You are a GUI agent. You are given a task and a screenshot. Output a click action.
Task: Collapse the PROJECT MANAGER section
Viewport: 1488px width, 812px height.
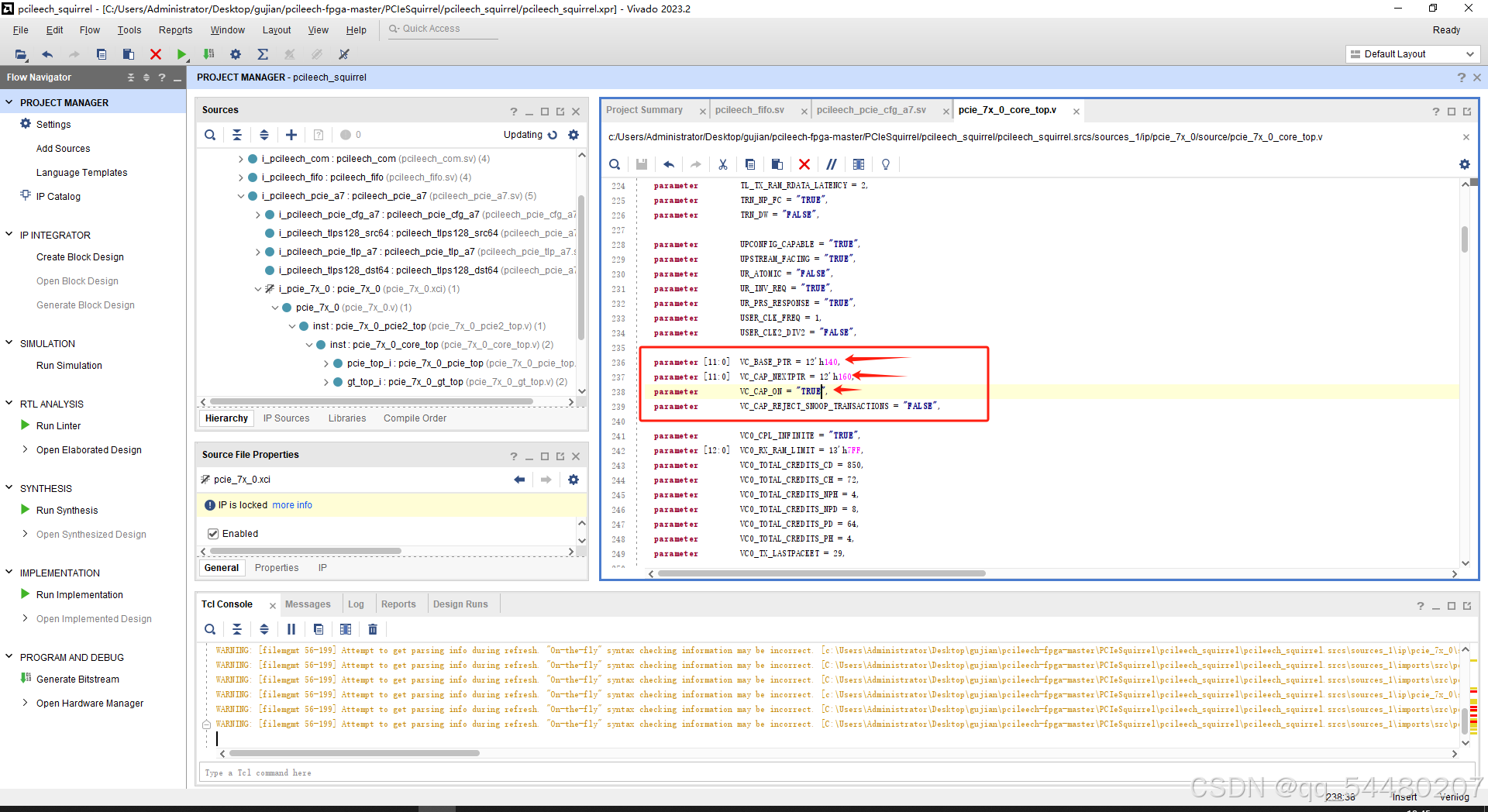click(9, 102)
